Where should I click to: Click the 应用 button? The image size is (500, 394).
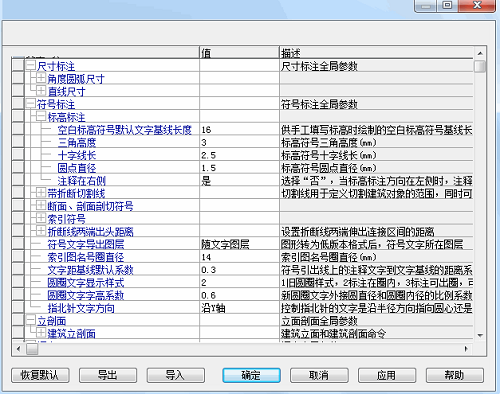387,375
